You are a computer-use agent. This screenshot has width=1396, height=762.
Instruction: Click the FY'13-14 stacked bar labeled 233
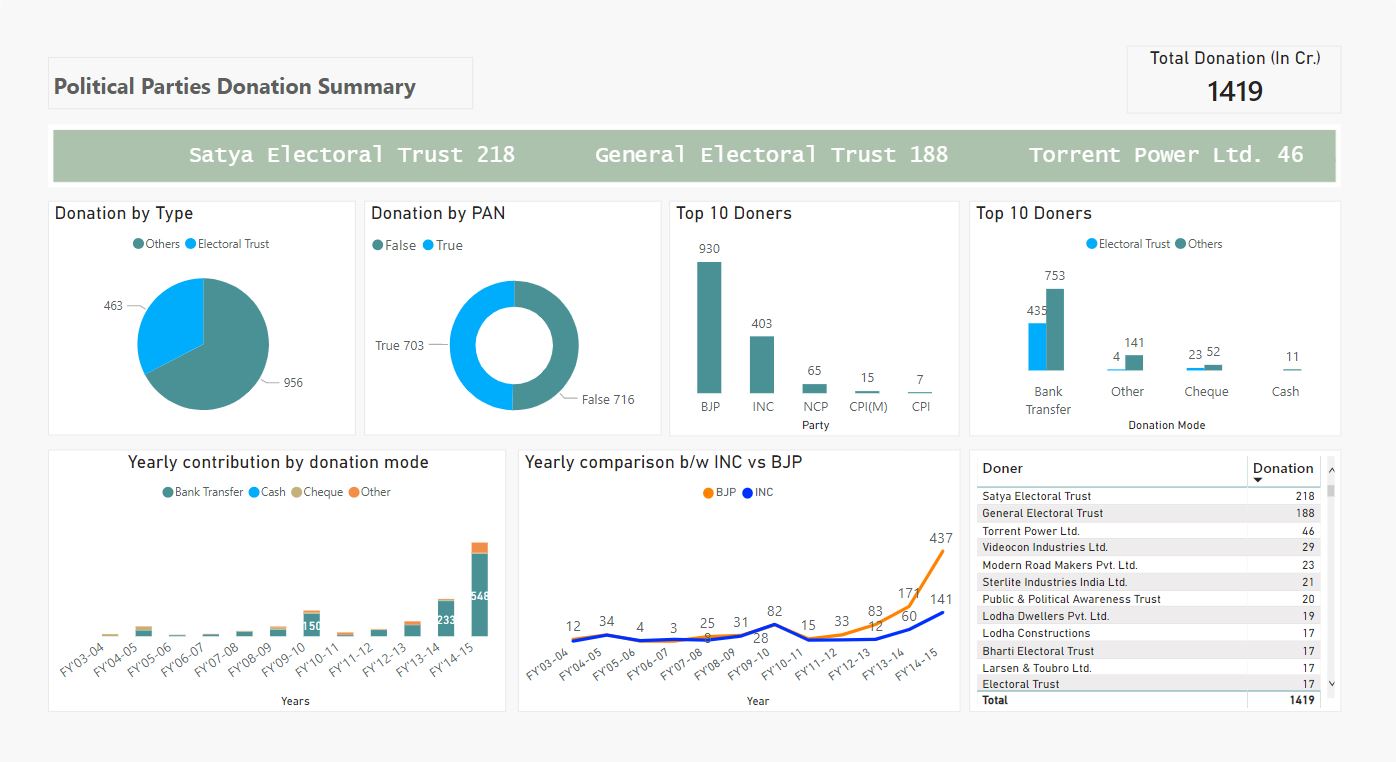[x=446, y=618]
